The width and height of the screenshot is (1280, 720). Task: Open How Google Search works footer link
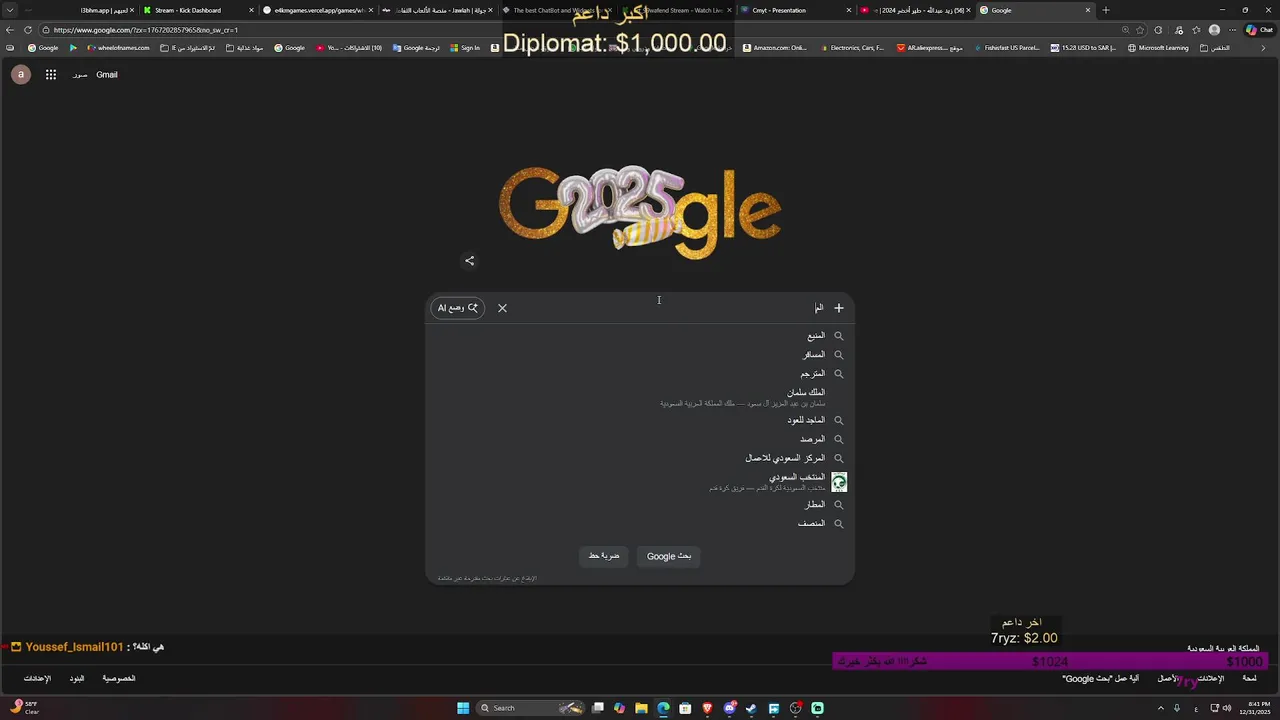click(x=1100, y=679)
